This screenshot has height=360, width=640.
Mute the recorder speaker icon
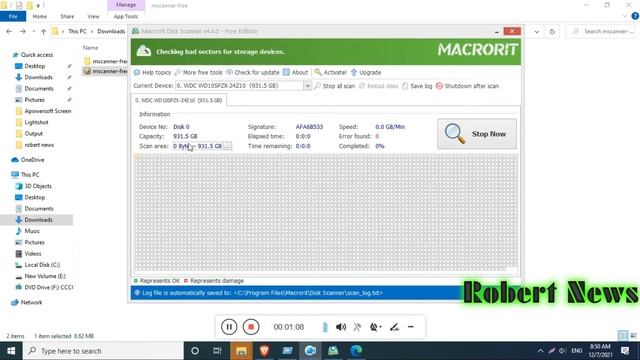tap(341, 327)
